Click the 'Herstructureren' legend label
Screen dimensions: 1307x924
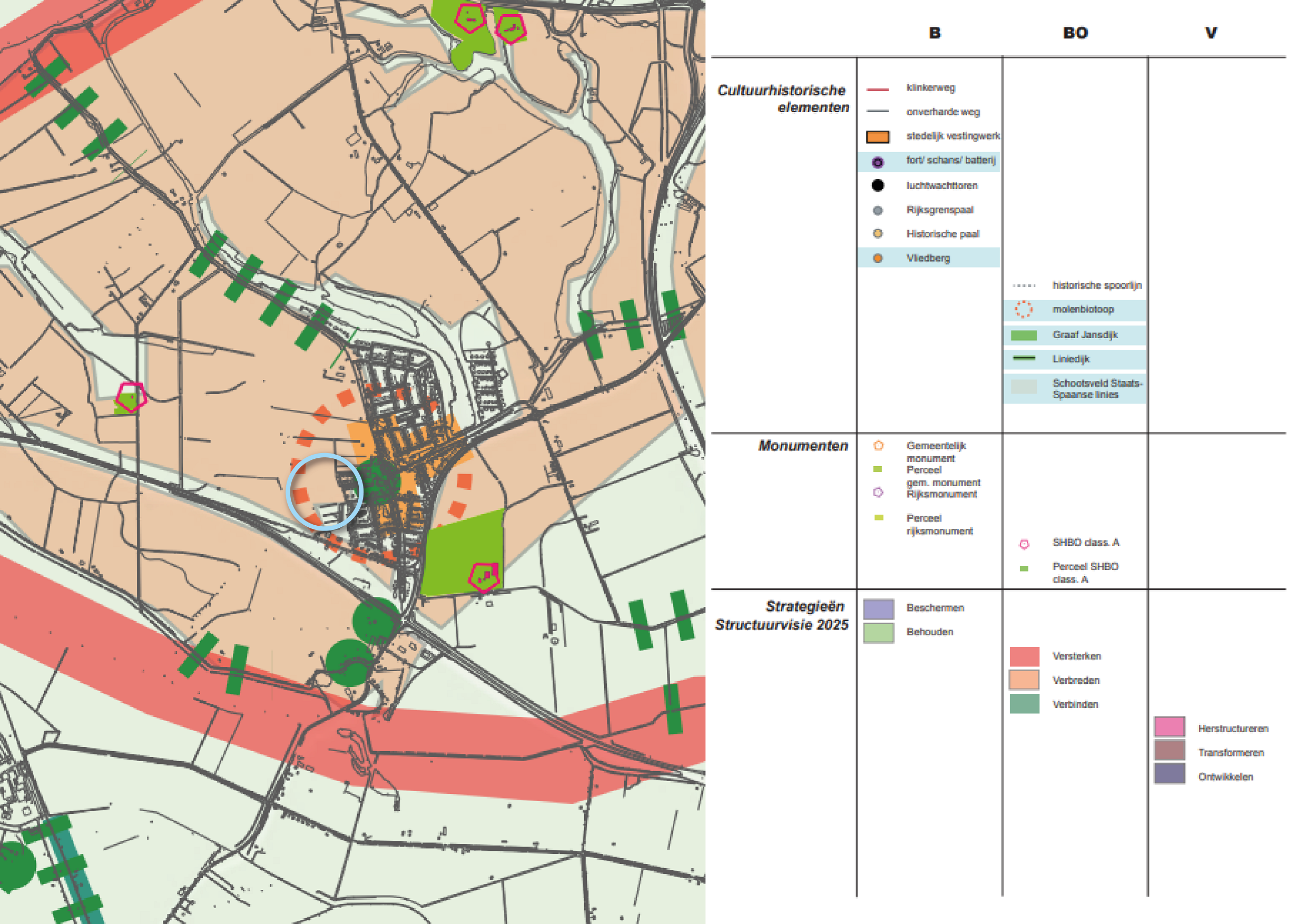point(1233,729)
